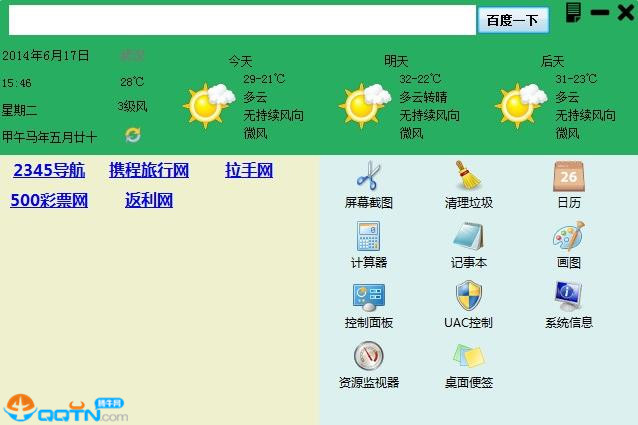Click into the Baidu search text box
The height and width of the screenshot is (425, 638).
[x=240, y=20]
